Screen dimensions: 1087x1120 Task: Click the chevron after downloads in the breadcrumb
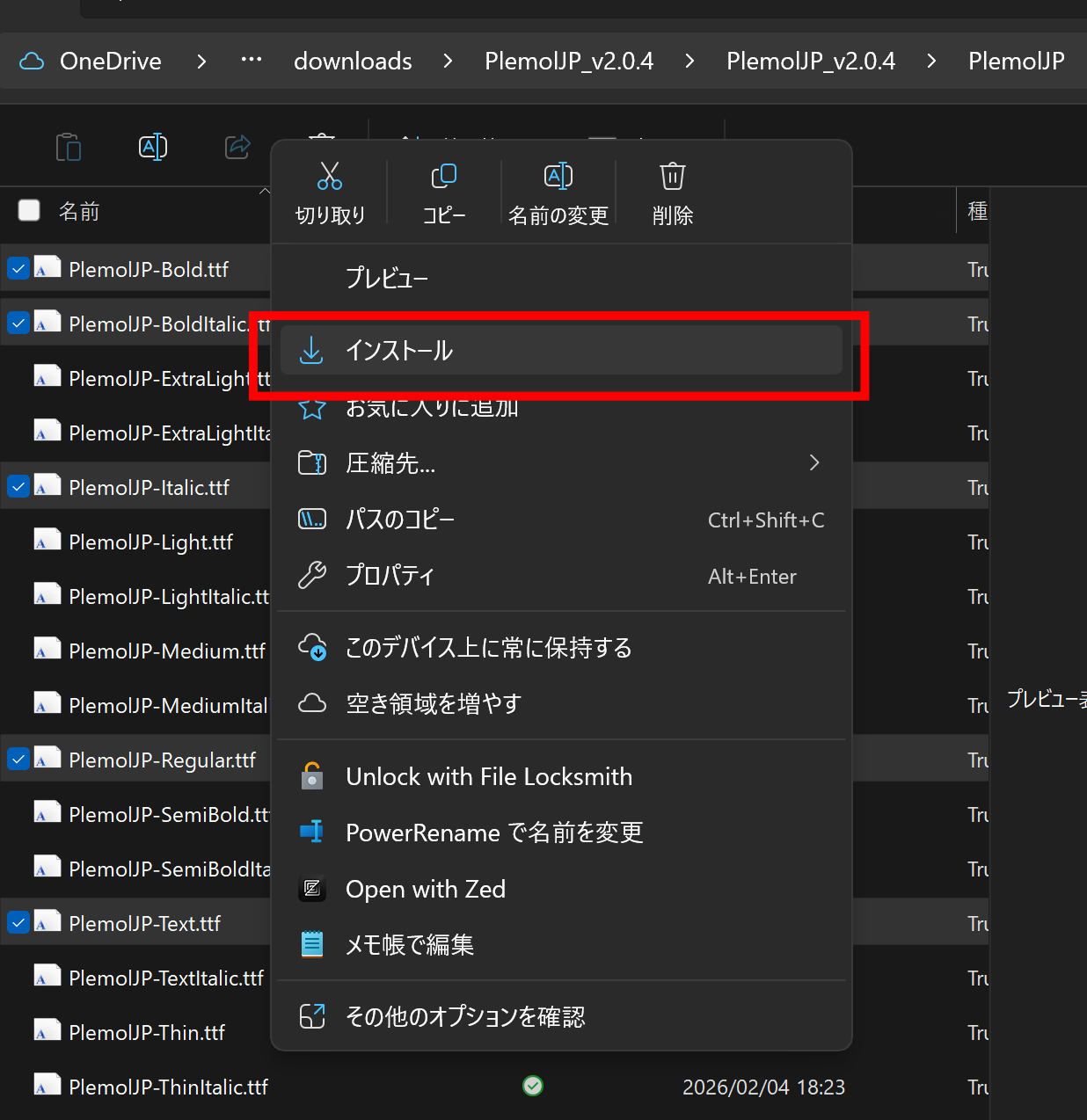pyautogui.click(x=448, y=61)
